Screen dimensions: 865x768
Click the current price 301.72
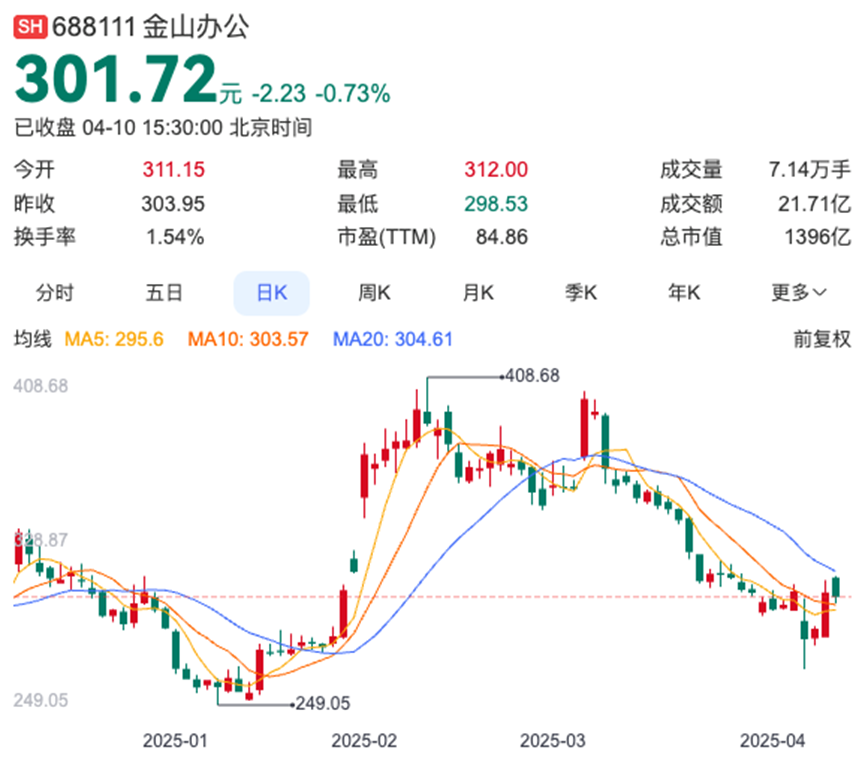point(116,79)
